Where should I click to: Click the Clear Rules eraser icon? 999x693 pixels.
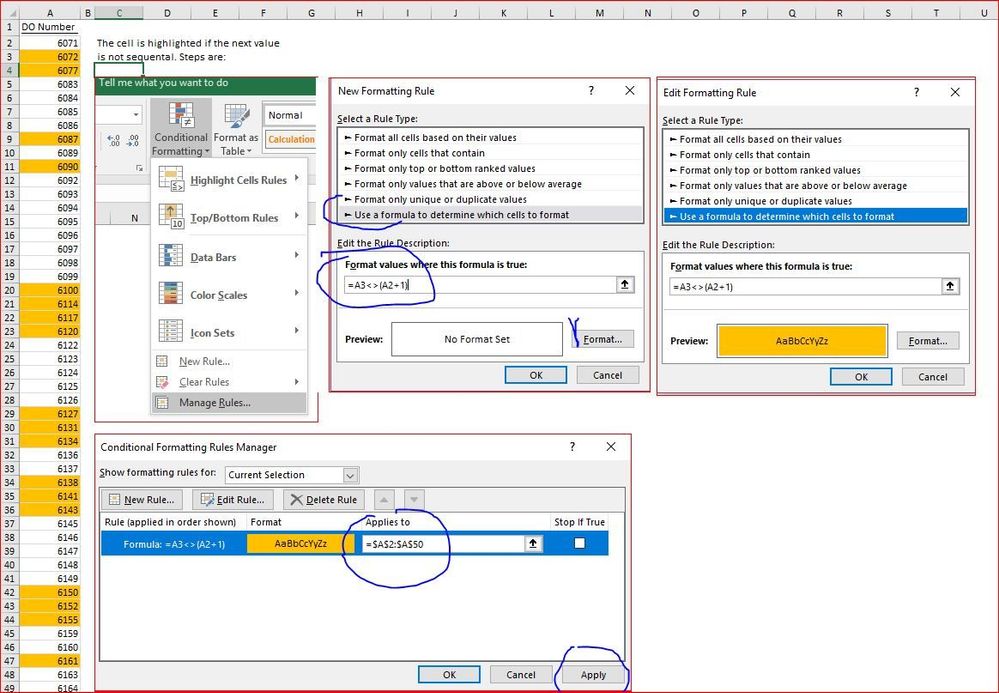point(162,382)
